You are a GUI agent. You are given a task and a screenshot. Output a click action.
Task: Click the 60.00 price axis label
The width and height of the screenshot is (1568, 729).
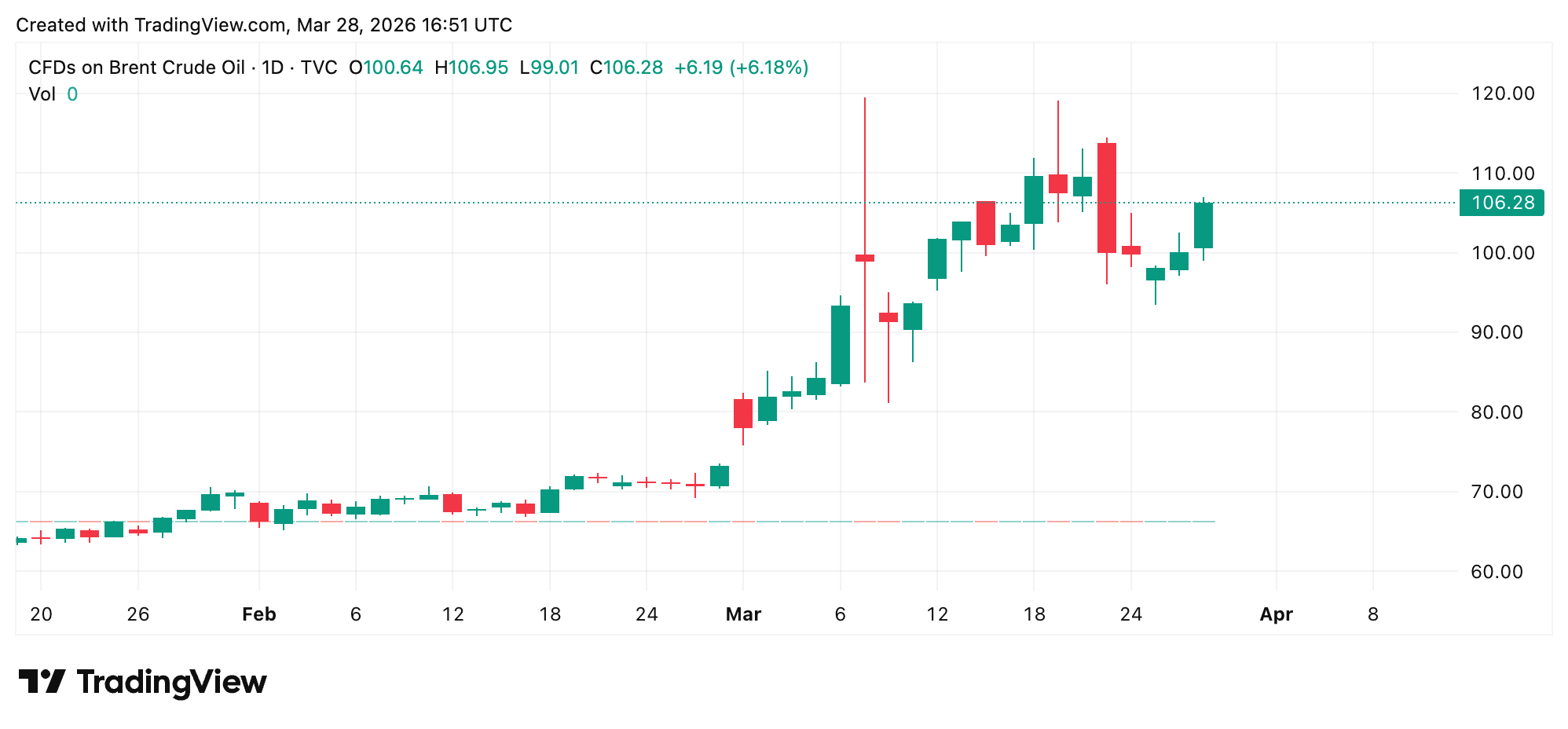(1502, 572)
